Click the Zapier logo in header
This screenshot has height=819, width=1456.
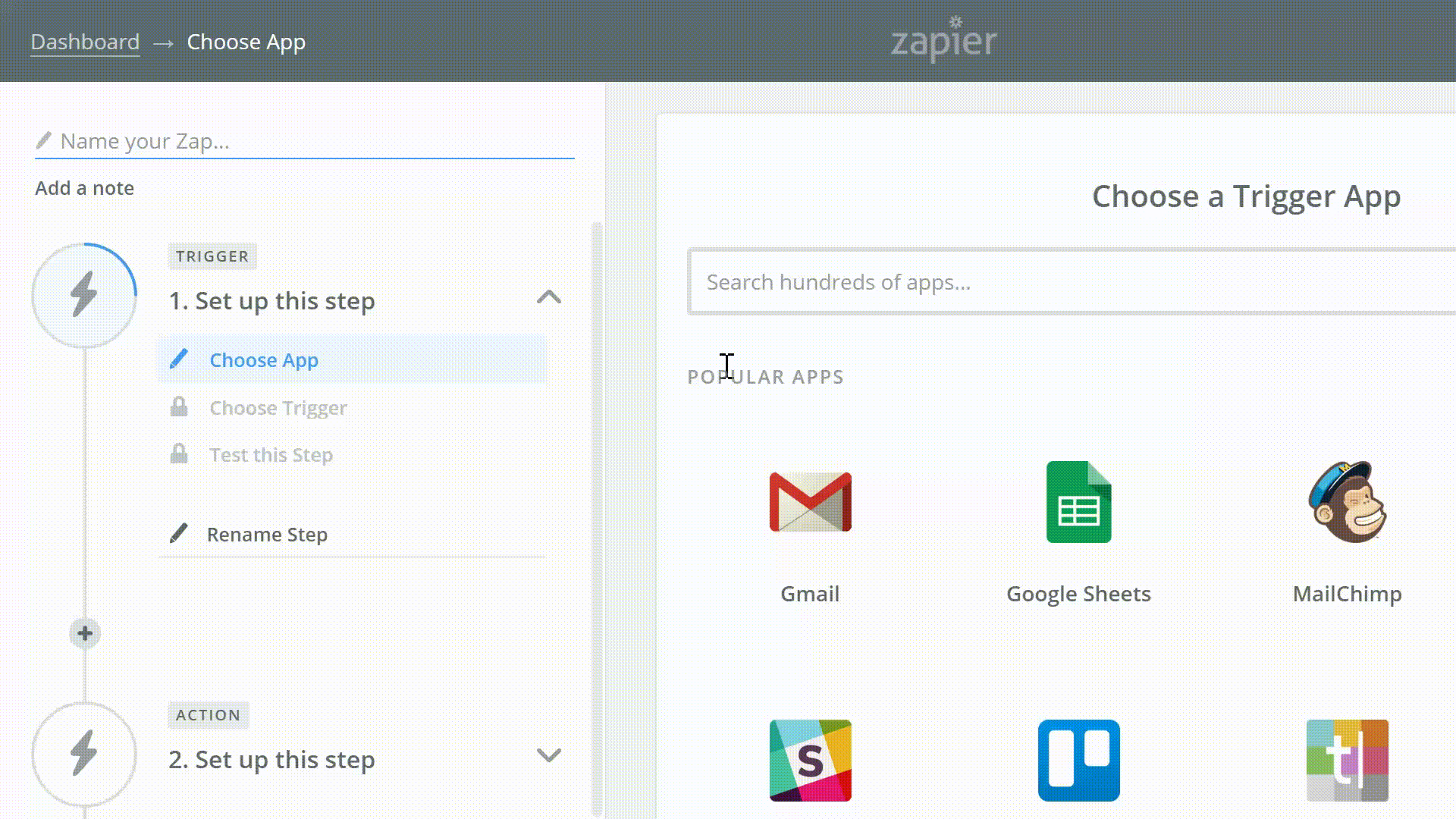point(943,39)
